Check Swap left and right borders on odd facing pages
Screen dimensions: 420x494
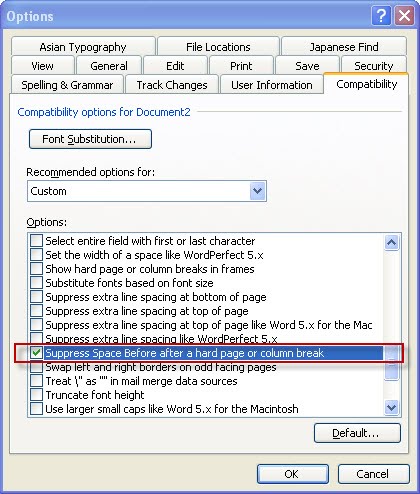[36, 367]
